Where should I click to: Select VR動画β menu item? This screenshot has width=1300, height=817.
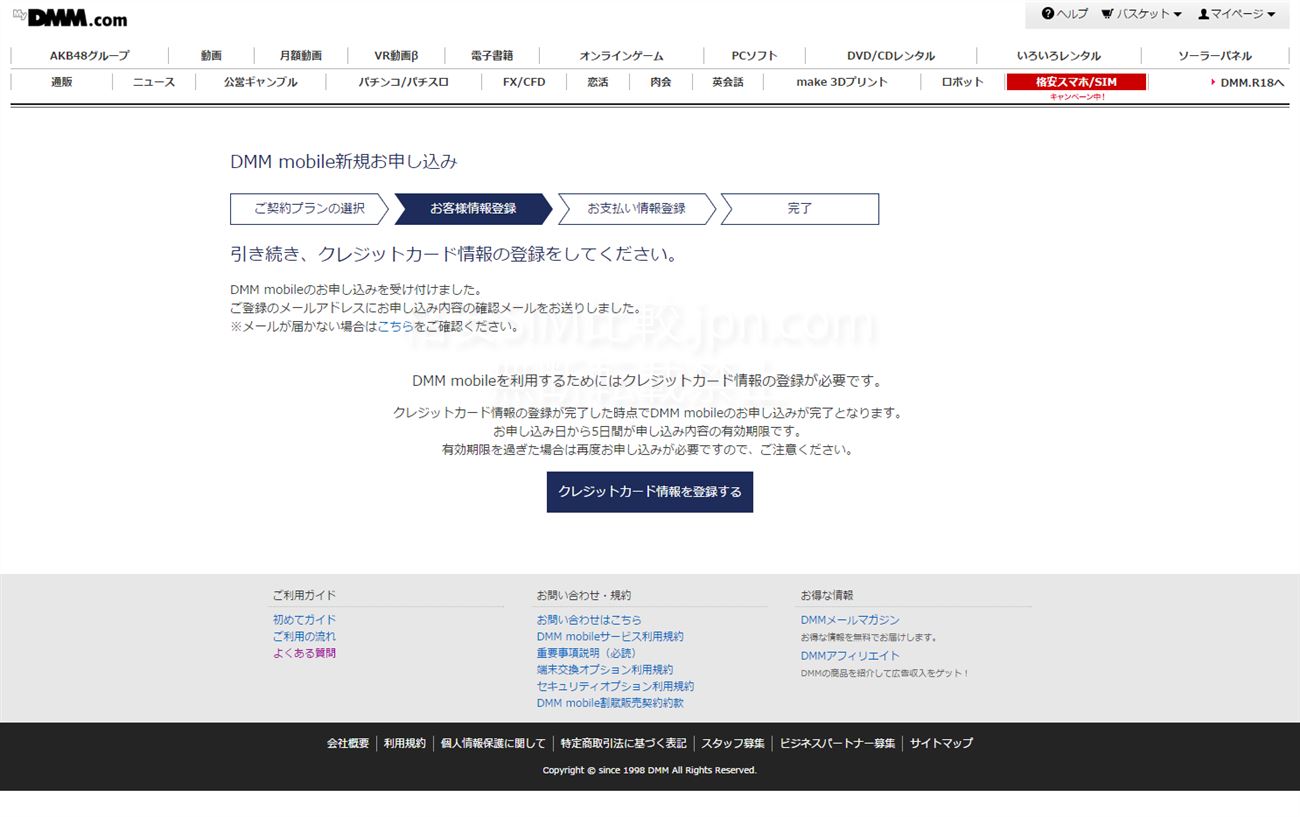point(396,56)
